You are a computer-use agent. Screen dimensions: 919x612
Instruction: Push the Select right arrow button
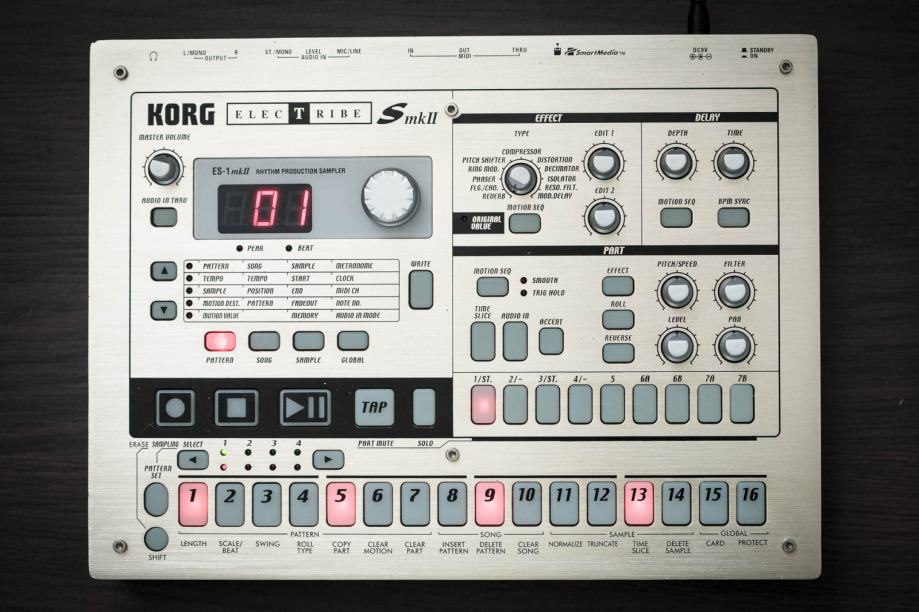click(328, 460)
